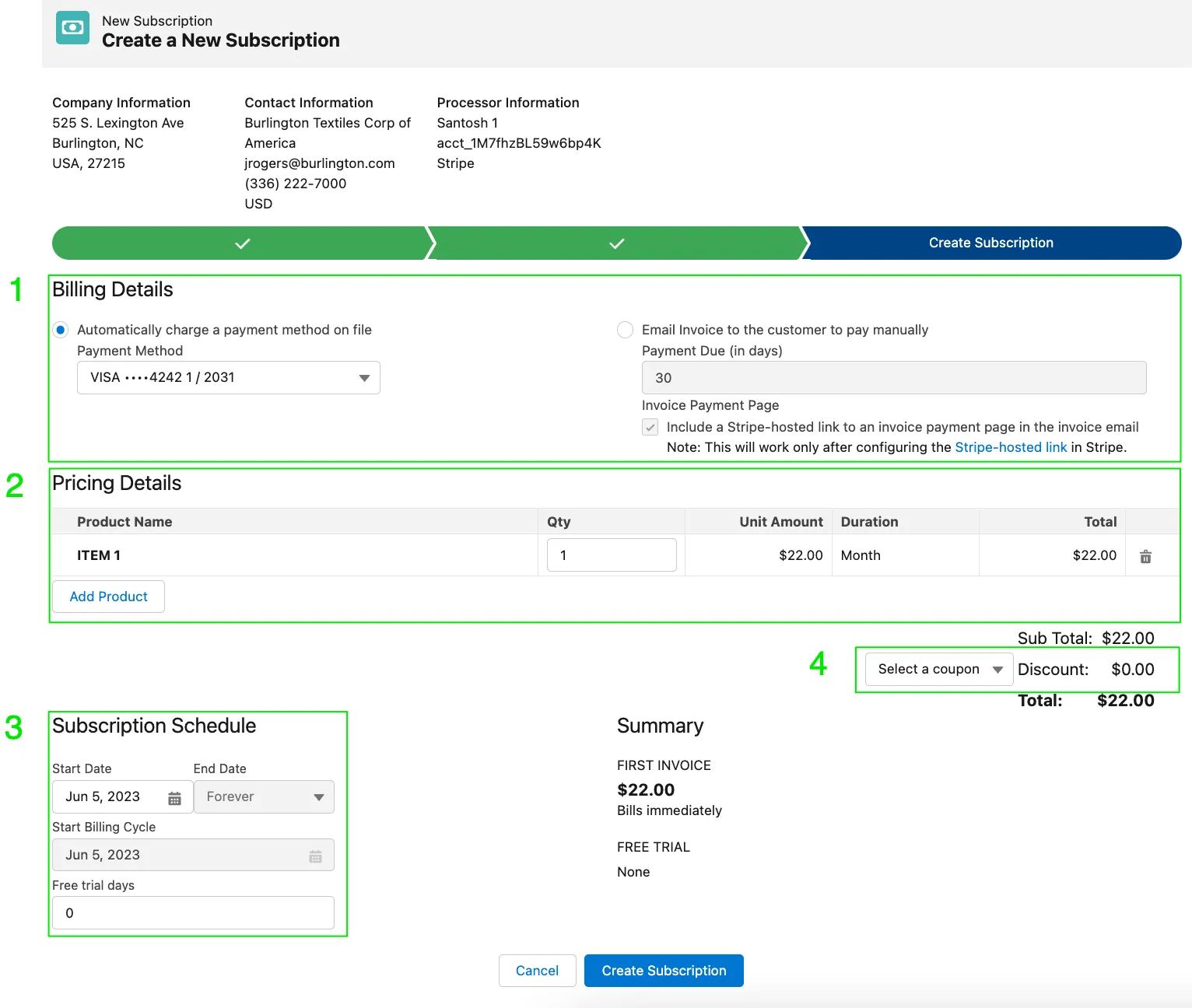
Task: Click the Add Product button
Action: [108, 597]
